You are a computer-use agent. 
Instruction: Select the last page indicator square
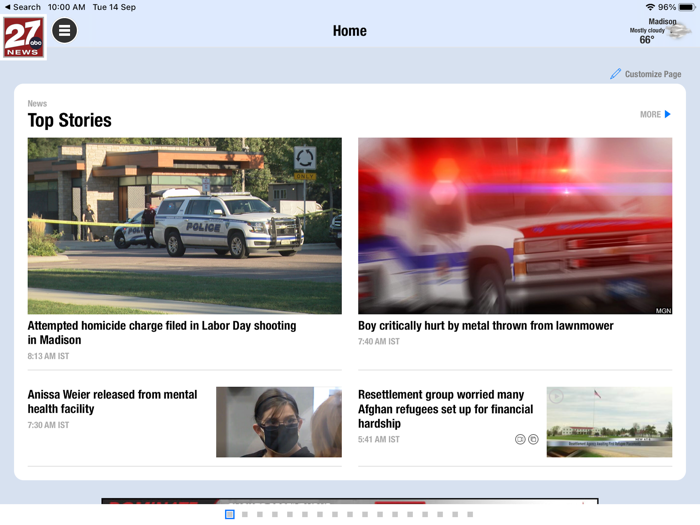[470, 514]
